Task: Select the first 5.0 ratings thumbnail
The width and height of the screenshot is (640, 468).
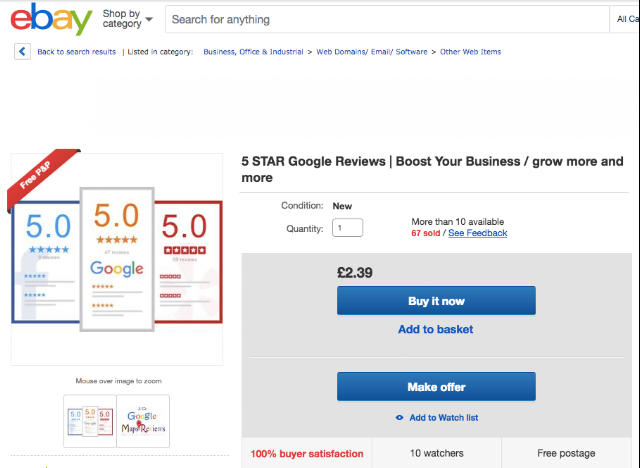Action: coord(90,421)
